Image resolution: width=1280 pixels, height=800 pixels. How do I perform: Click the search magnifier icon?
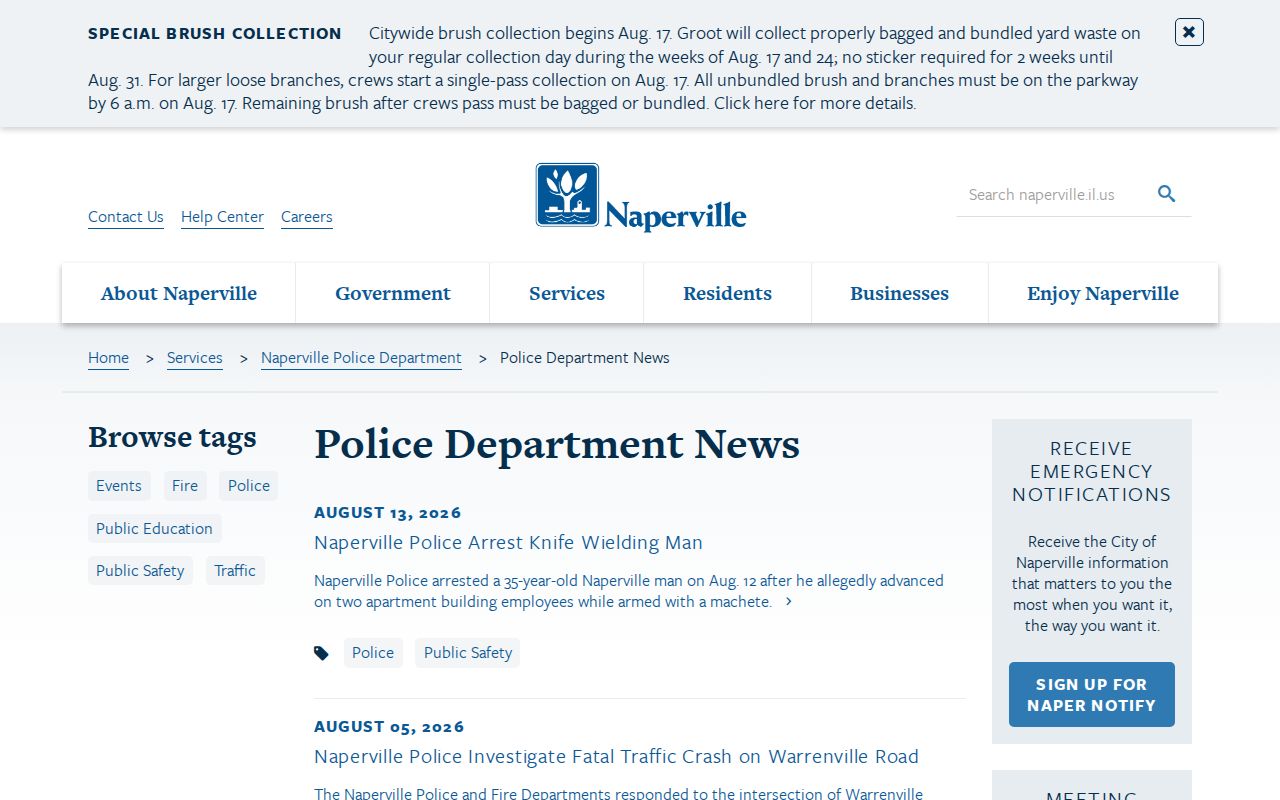[1167, 194]
